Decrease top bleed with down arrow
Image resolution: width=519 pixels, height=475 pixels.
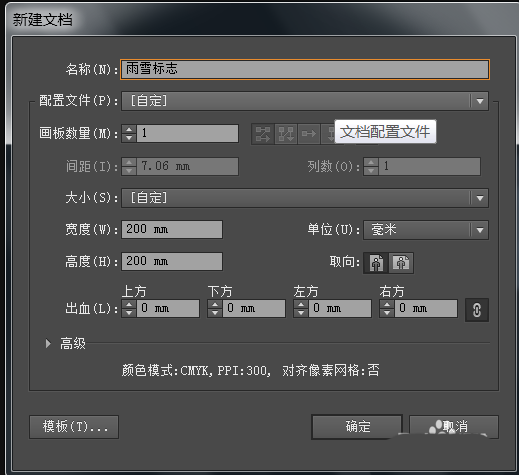129,313
